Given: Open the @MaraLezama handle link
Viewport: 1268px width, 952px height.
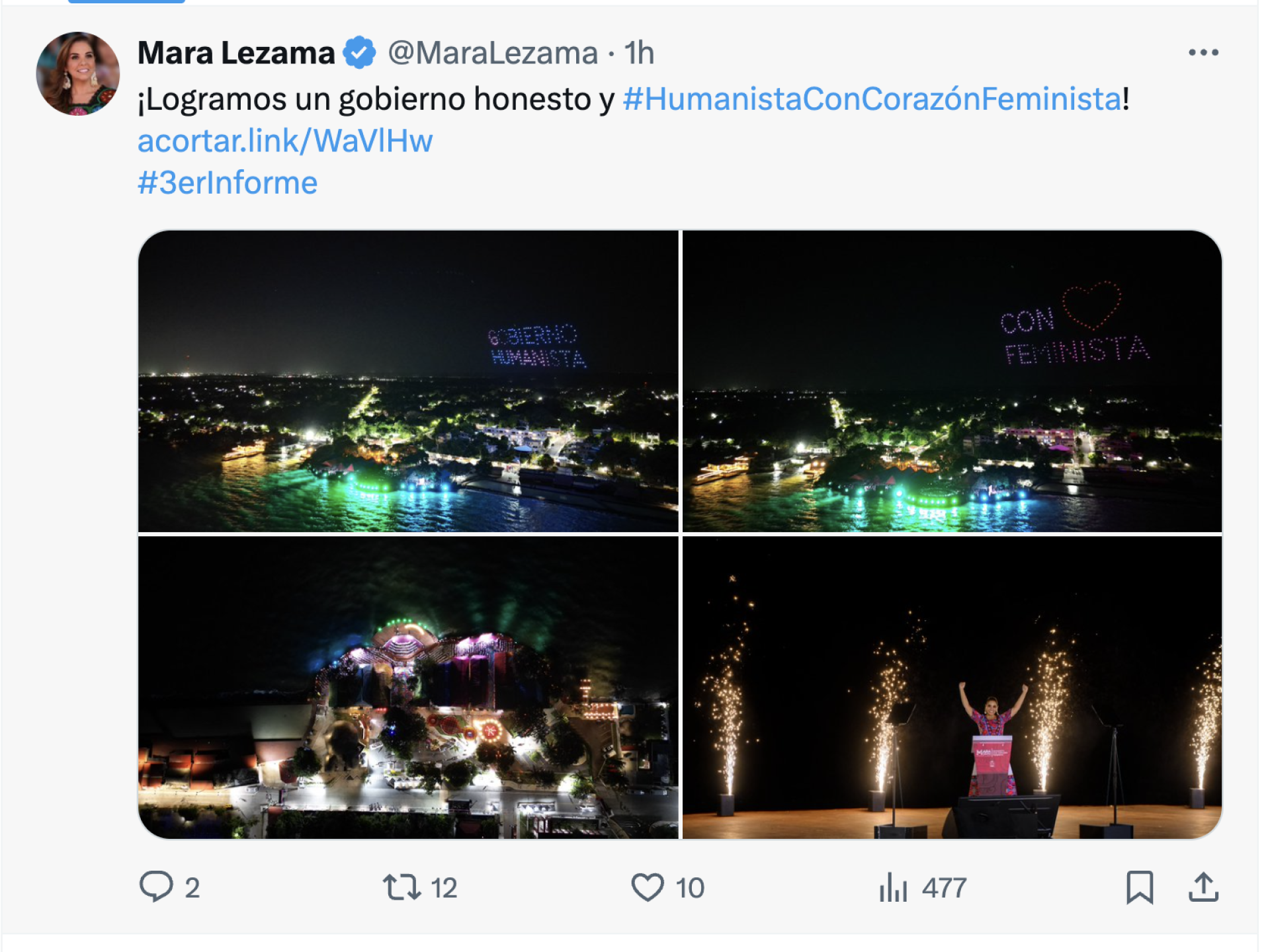Looking at the screenshot, I should click(x=493, y=53).
